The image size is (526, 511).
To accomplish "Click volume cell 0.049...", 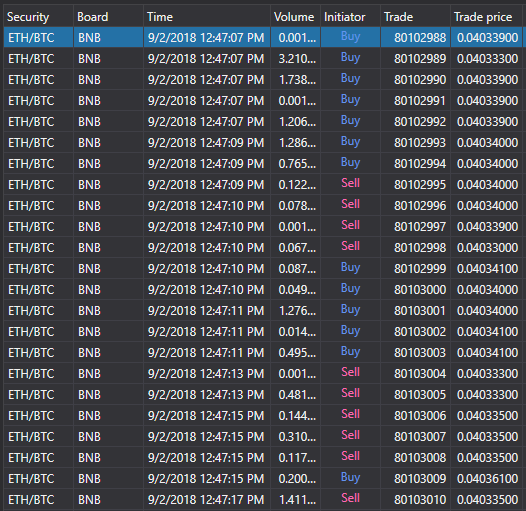I will 297,290.
